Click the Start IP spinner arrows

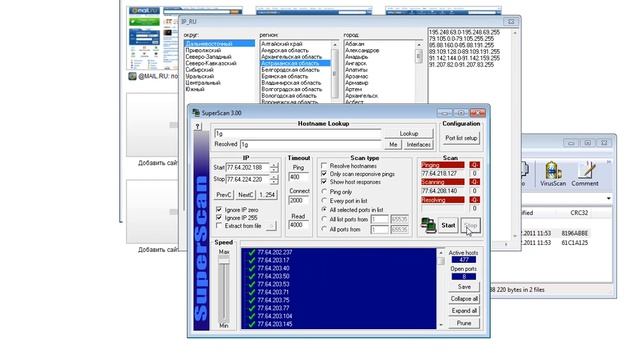pyautogui.click(x=274, y=167)
